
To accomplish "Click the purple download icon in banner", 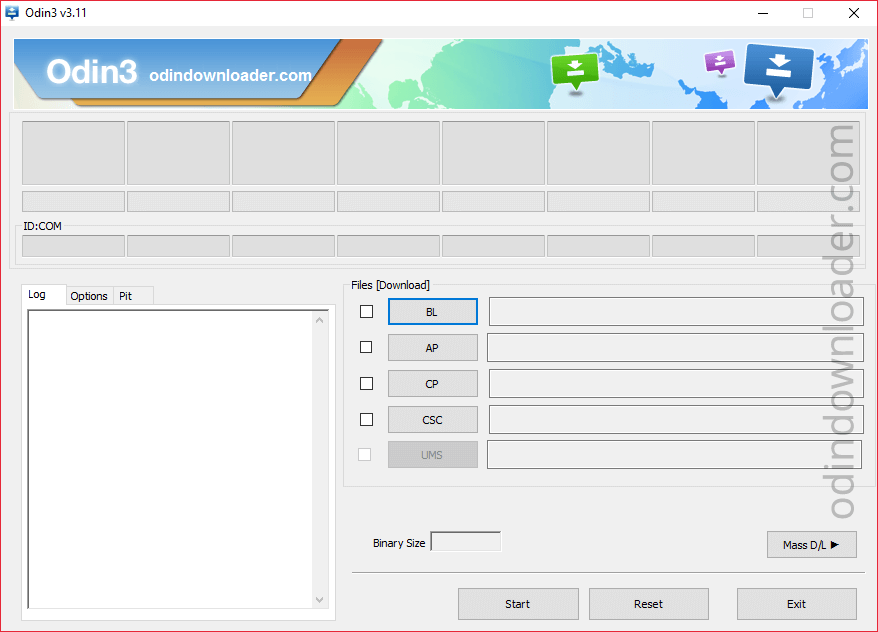I will coord(720,62).
